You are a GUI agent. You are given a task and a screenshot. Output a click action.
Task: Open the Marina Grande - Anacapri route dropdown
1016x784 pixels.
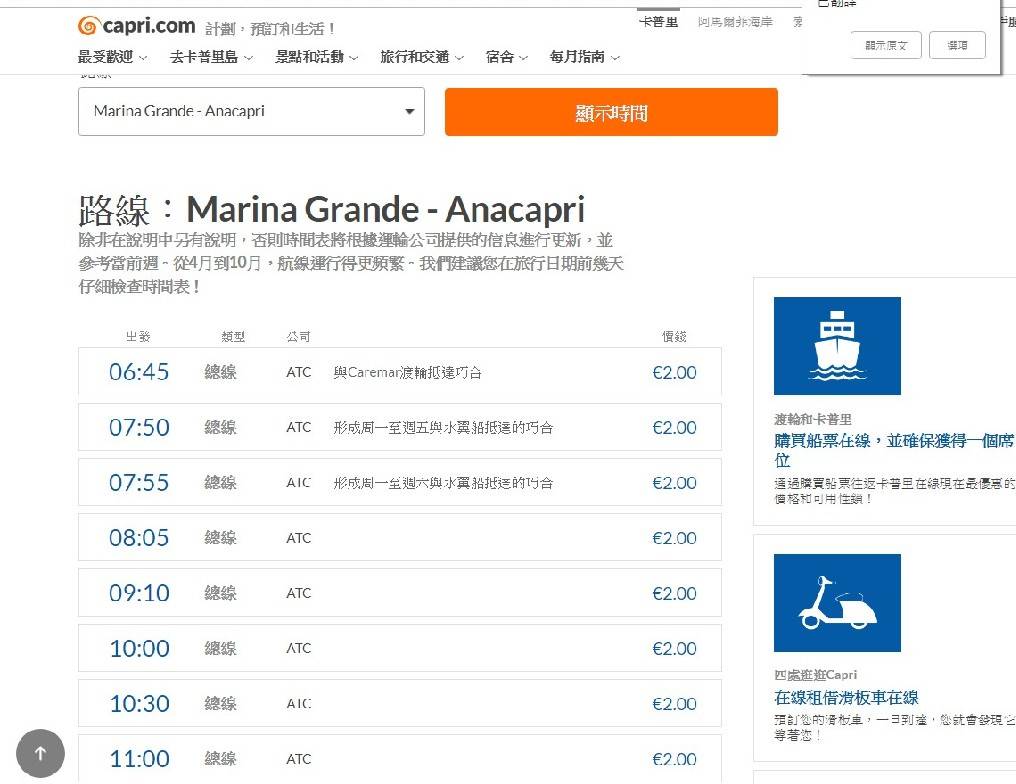(251, 112)
